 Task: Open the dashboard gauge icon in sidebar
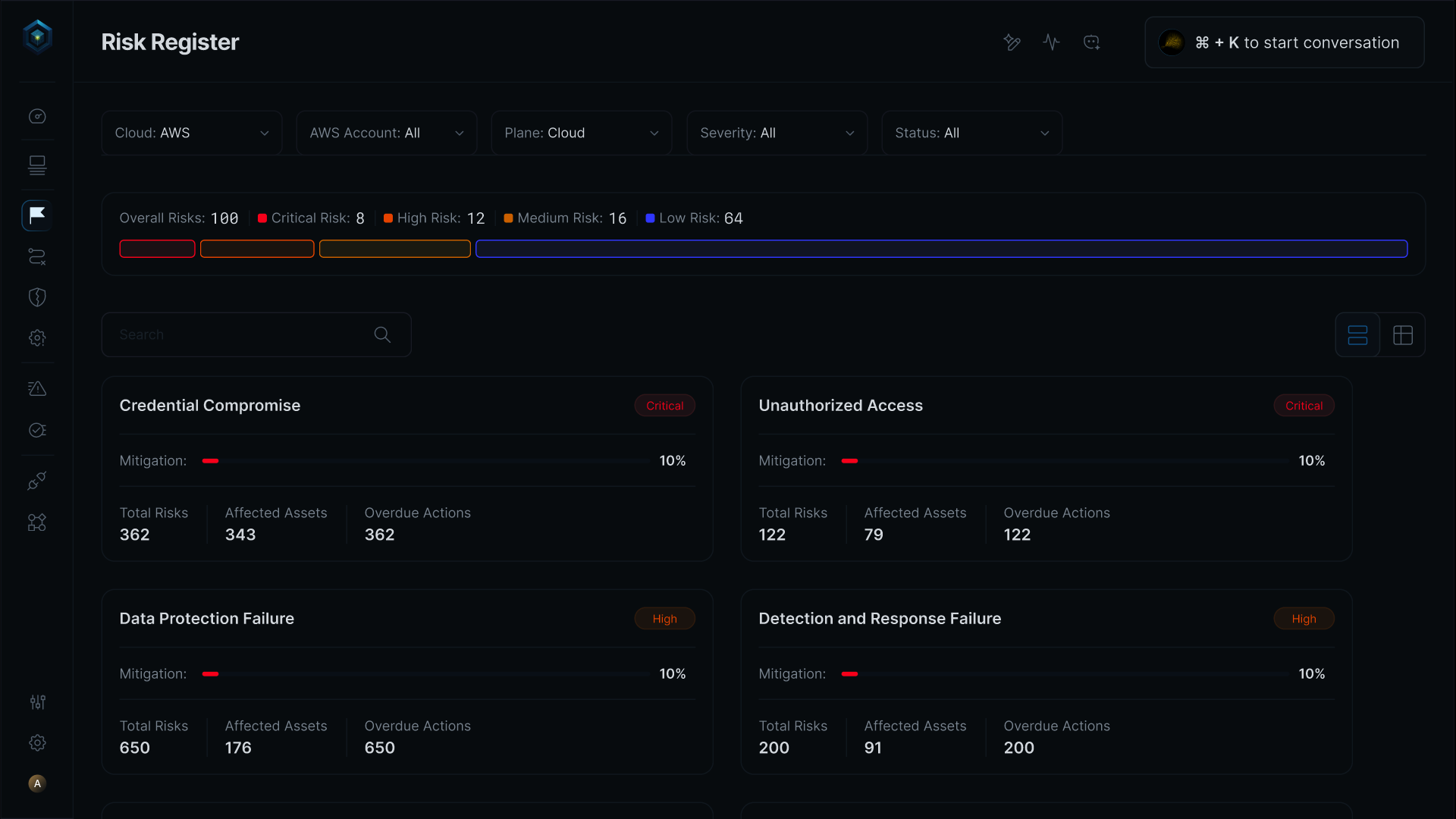click(x=37, y=116)
